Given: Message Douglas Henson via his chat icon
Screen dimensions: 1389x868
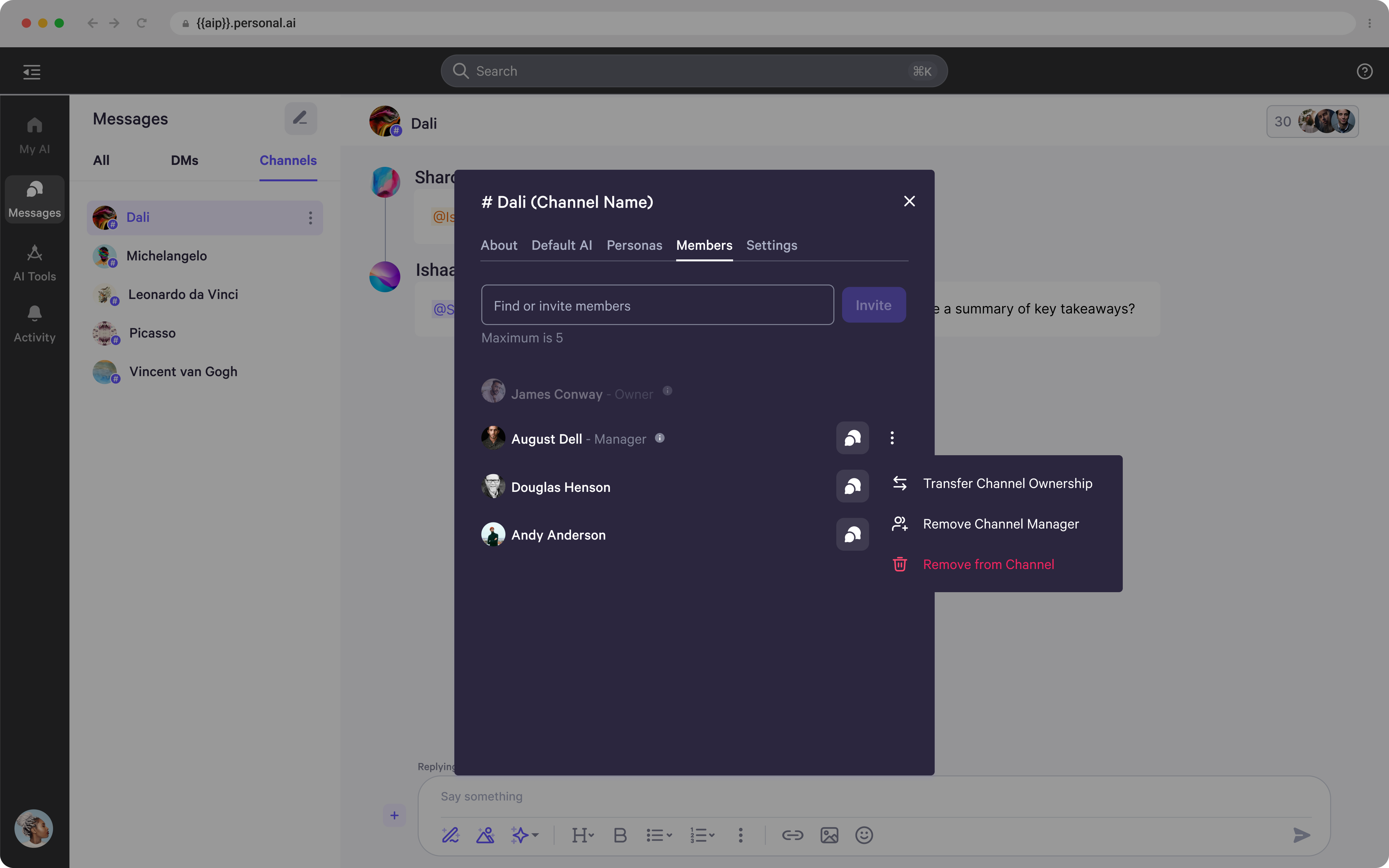Looking at the screenshot, I should point(852,486).
